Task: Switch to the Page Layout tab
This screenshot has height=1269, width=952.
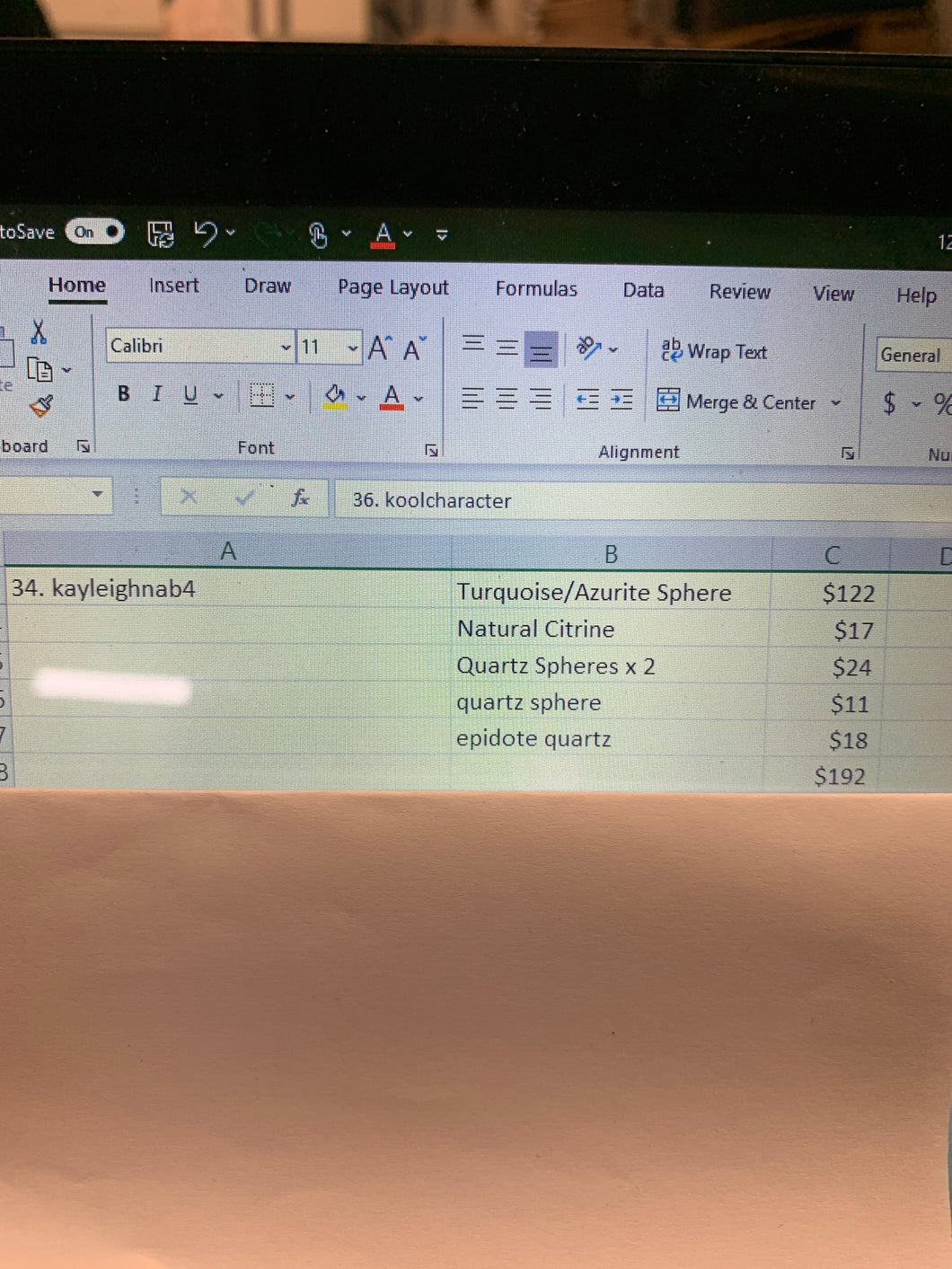Action: tap(392, 287)
